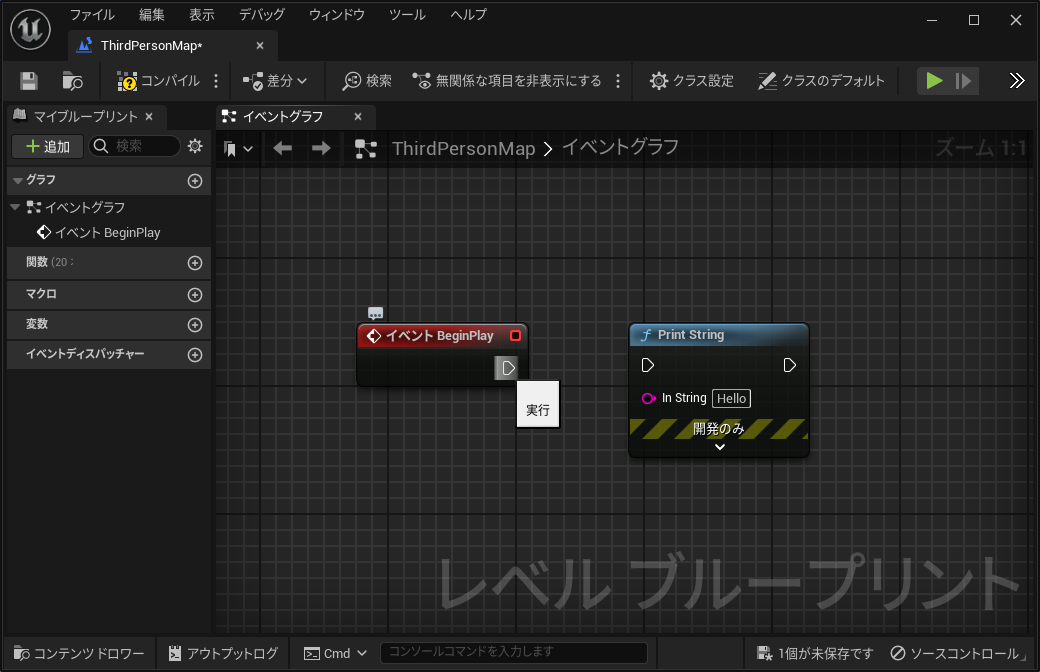The width and height of the screenshot is (1040, 672).
Task: Focus the console command input field
Action: click(x=513, y=652)
